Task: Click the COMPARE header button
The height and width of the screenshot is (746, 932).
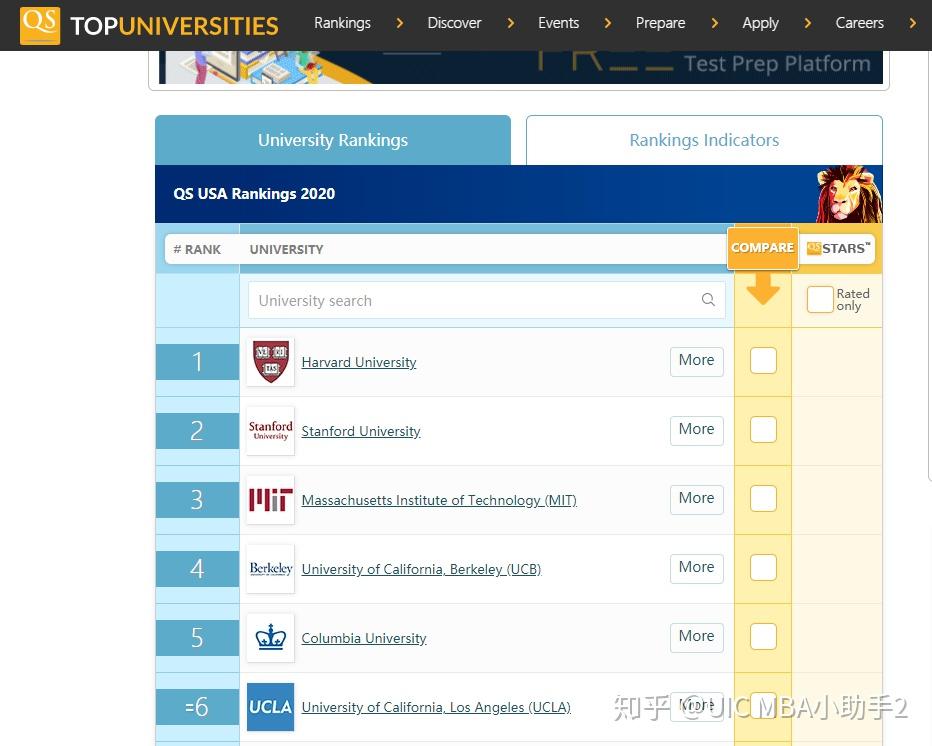Action: [x=763, y=248]
